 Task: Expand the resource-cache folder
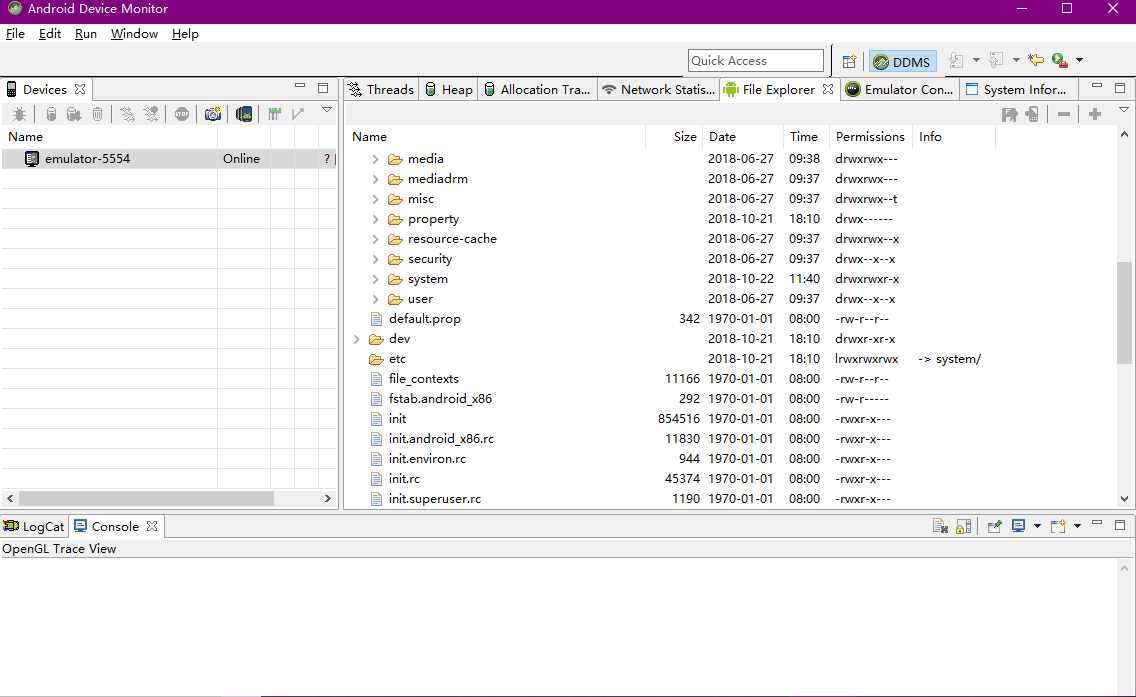(x=375, y=238)
